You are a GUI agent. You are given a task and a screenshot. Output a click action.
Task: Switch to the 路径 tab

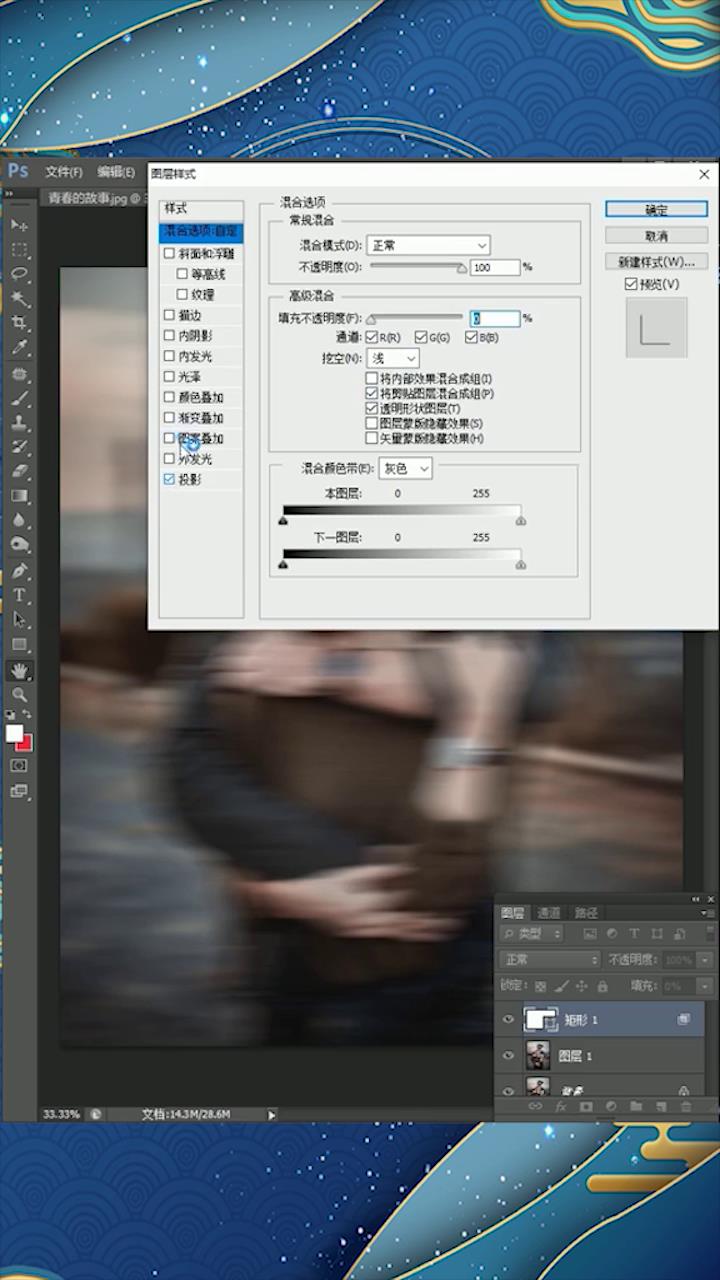tap(586, 913)
